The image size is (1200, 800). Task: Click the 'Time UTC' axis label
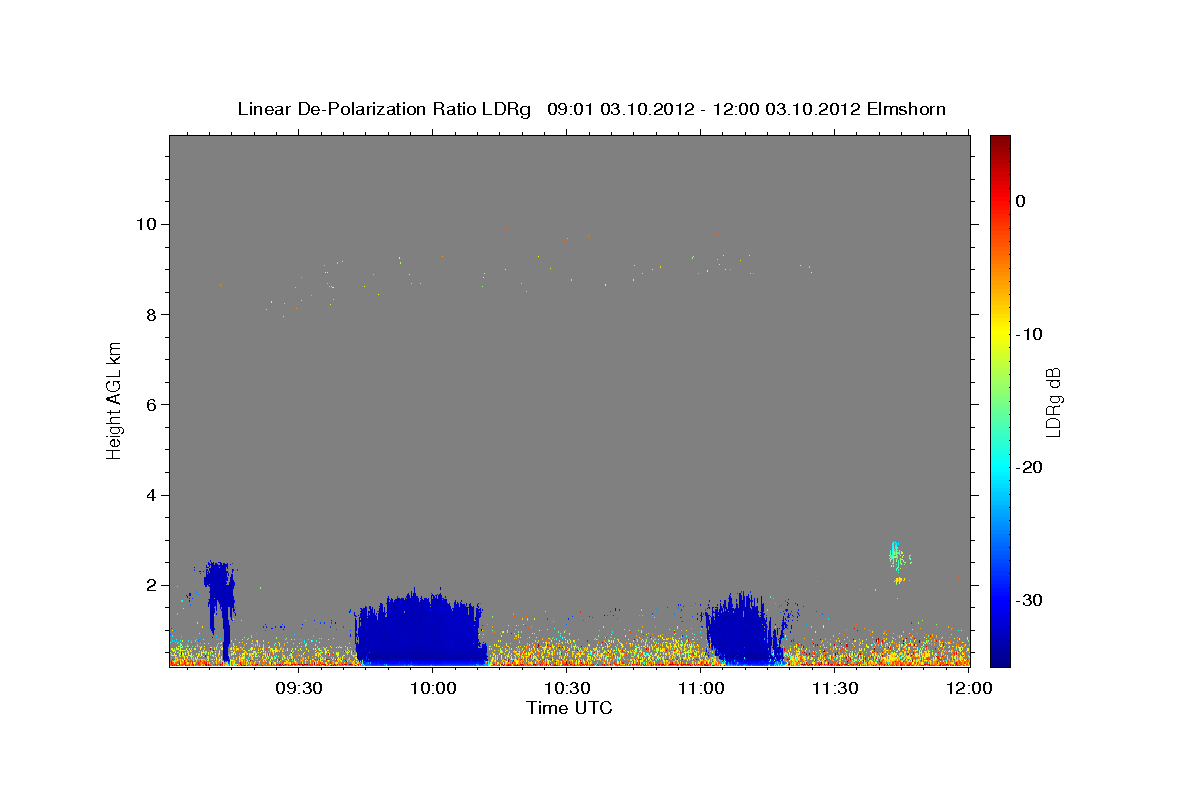click(x=569, y=708)
